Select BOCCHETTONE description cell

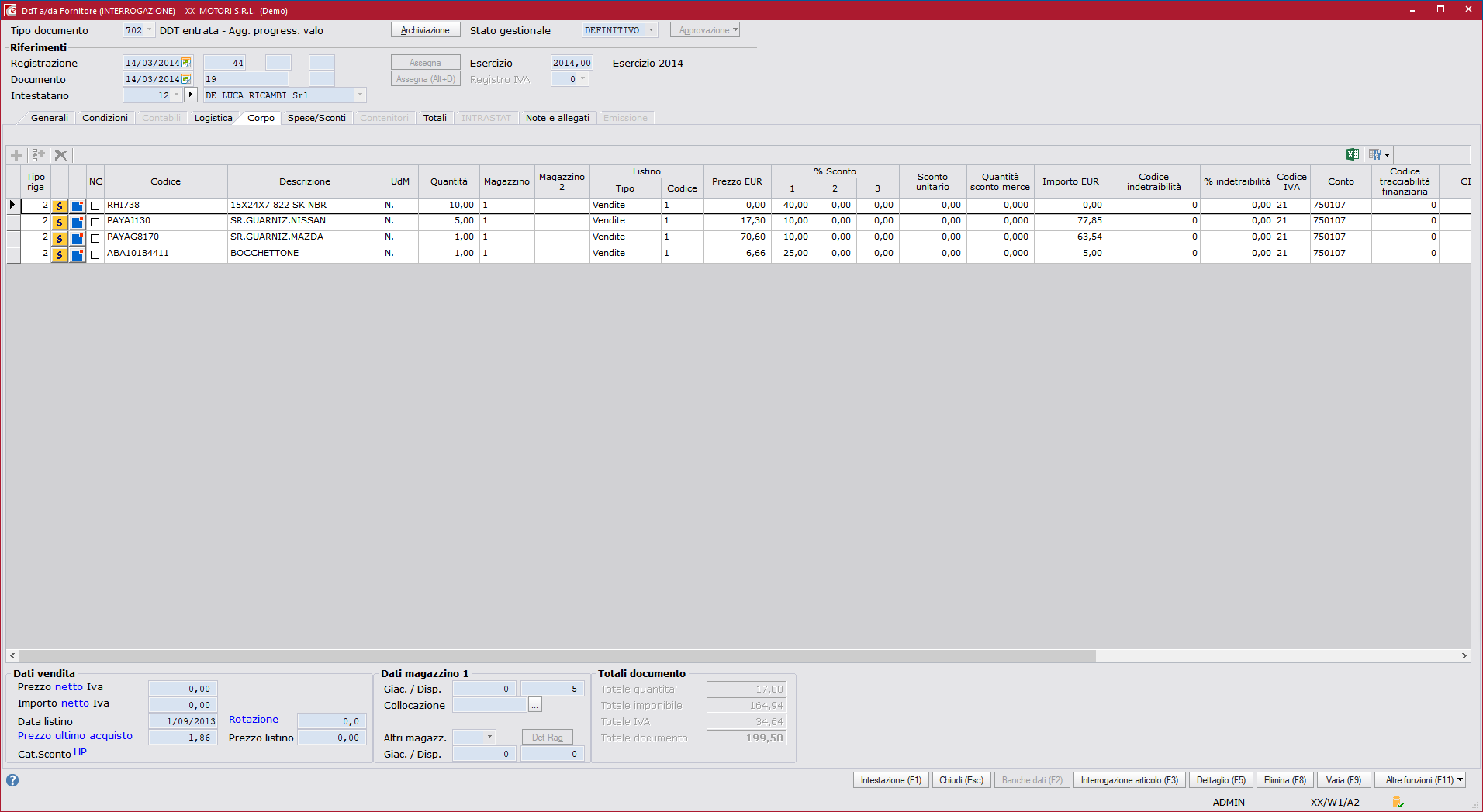304,254
